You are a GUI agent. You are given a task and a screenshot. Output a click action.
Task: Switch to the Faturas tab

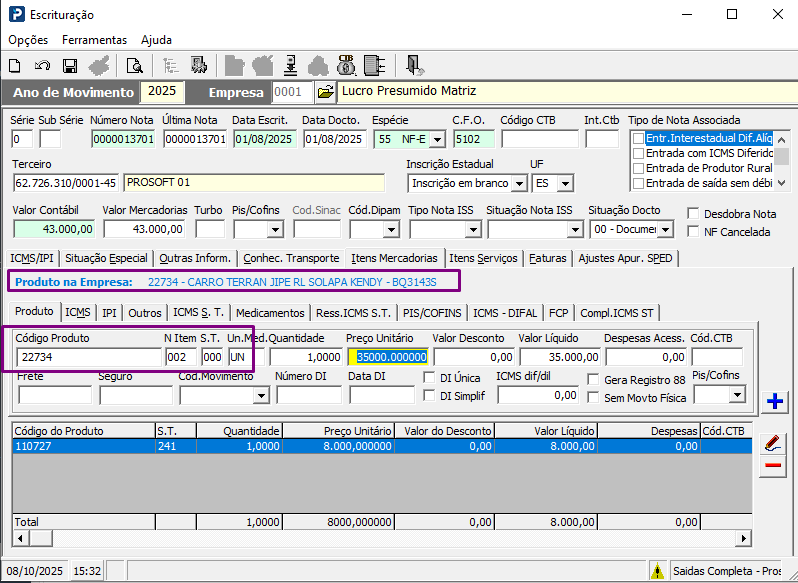(x=549, y=258)
